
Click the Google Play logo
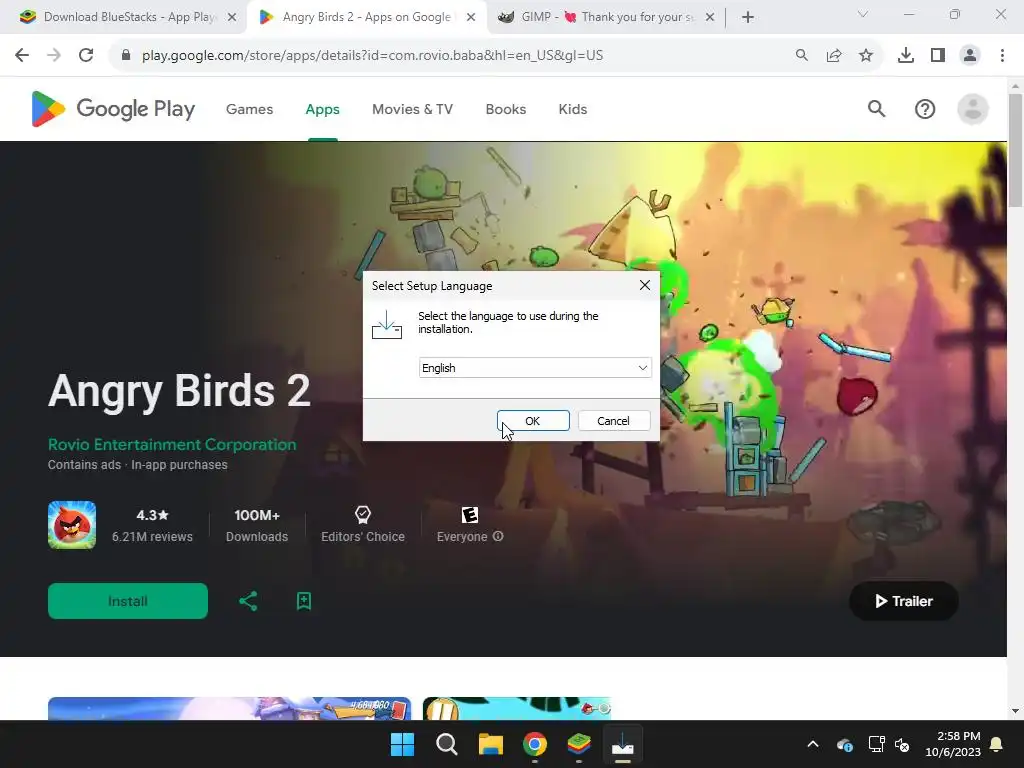point(113,108)
